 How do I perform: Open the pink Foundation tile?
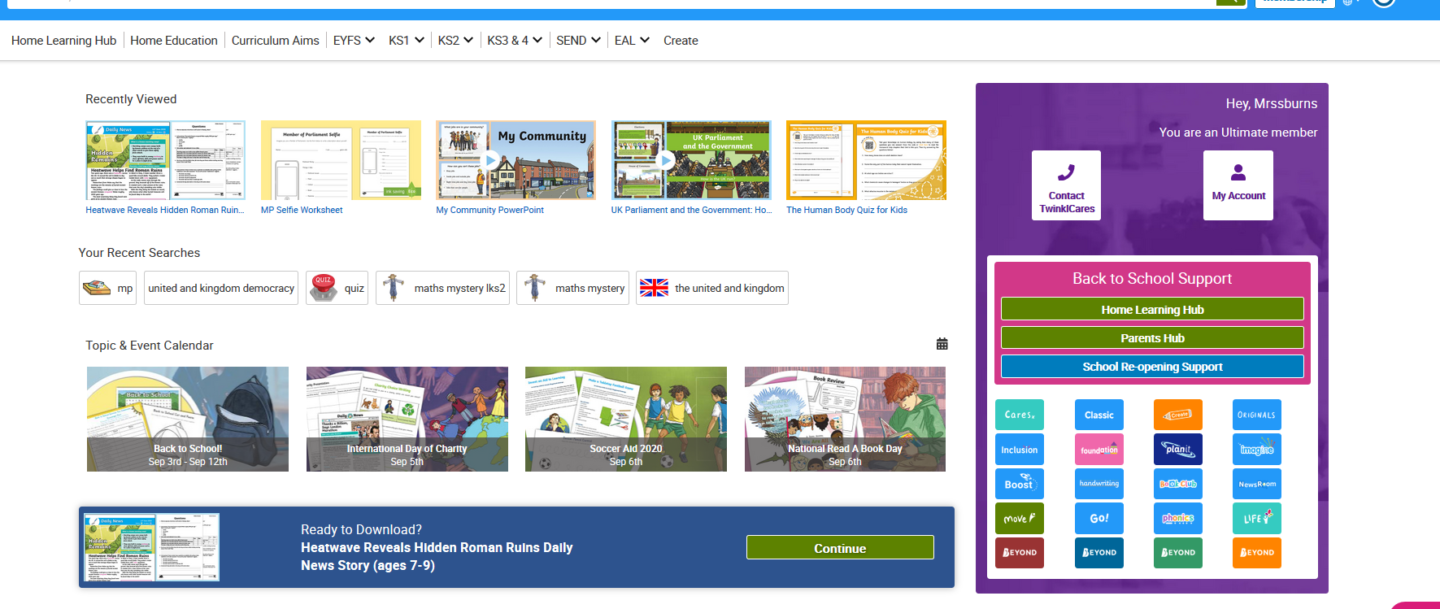(1099, 449)
